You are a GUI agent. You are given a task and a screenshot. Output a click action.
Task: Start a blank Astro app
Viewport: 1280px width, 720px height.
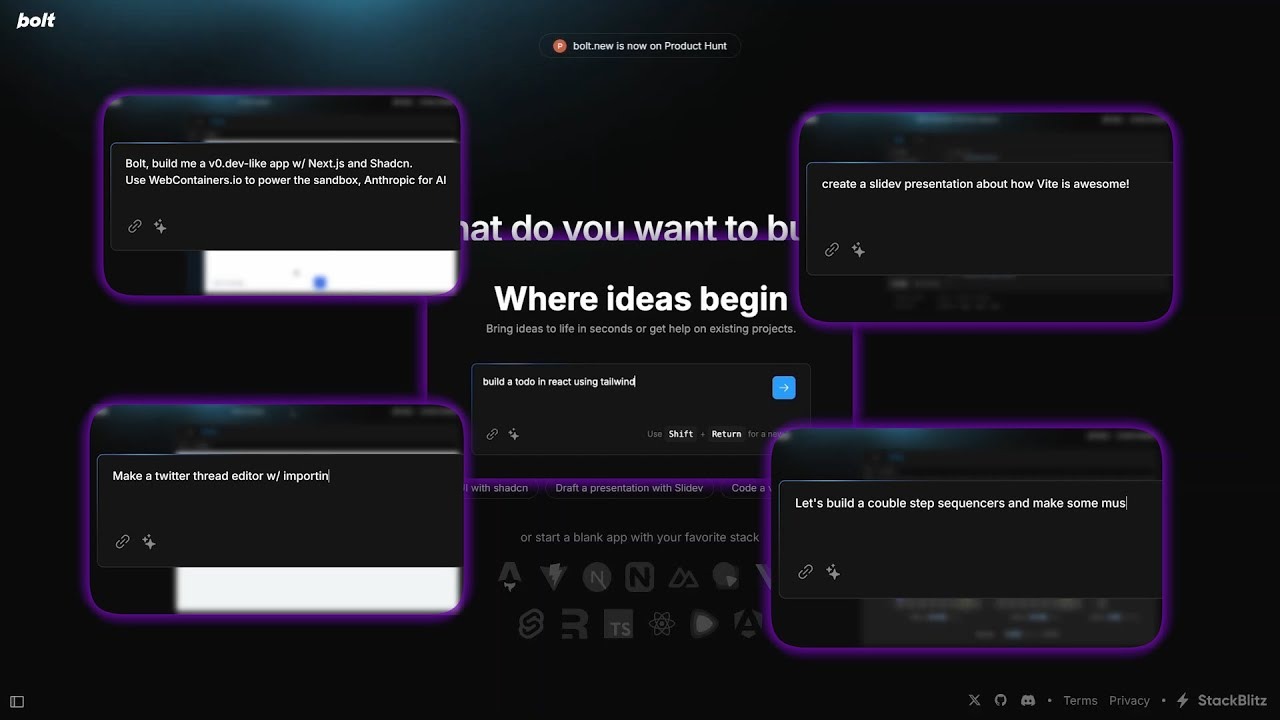coord(510,576)
